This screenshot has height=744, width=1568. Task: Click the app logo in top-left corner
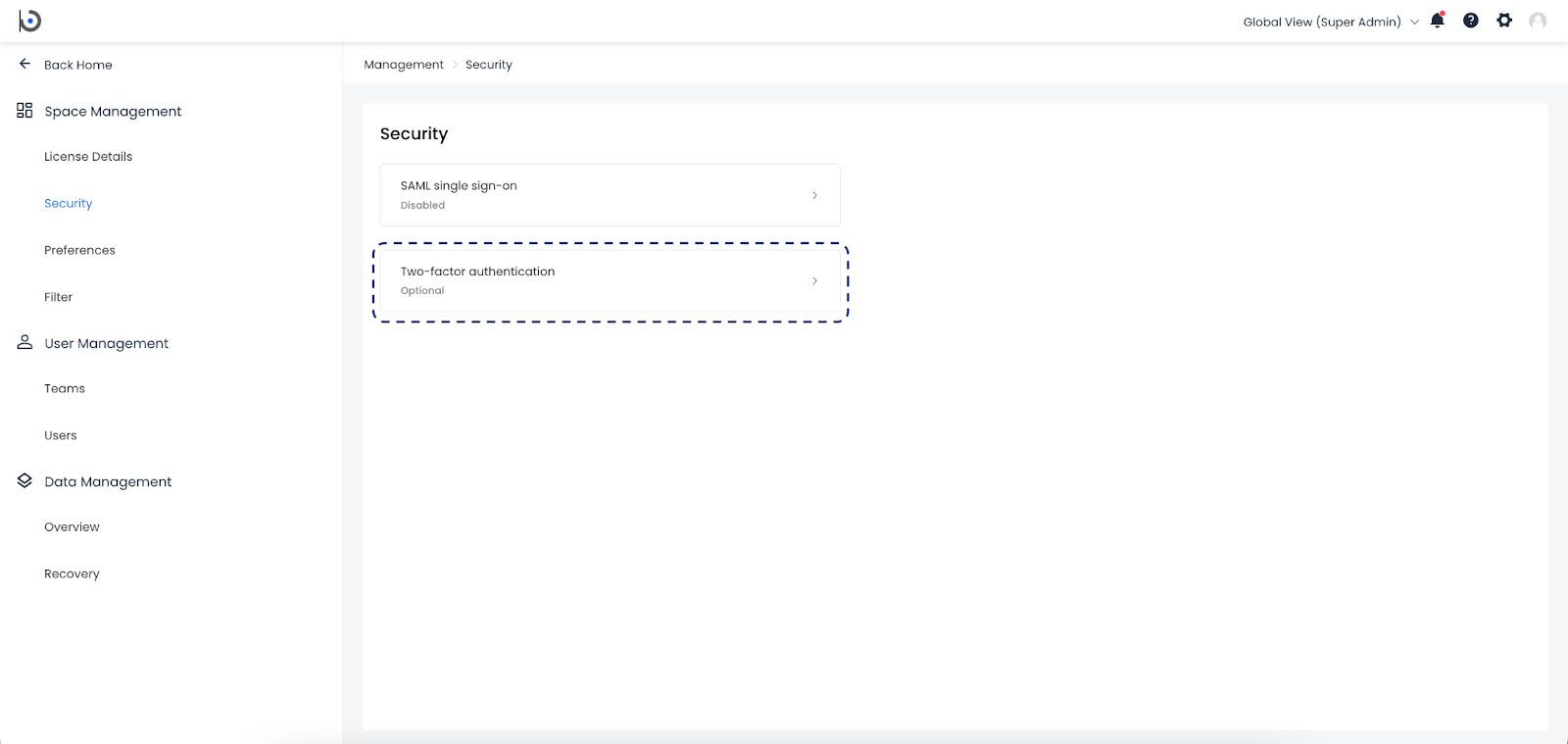pyautogui.click(x=30, y=21)
